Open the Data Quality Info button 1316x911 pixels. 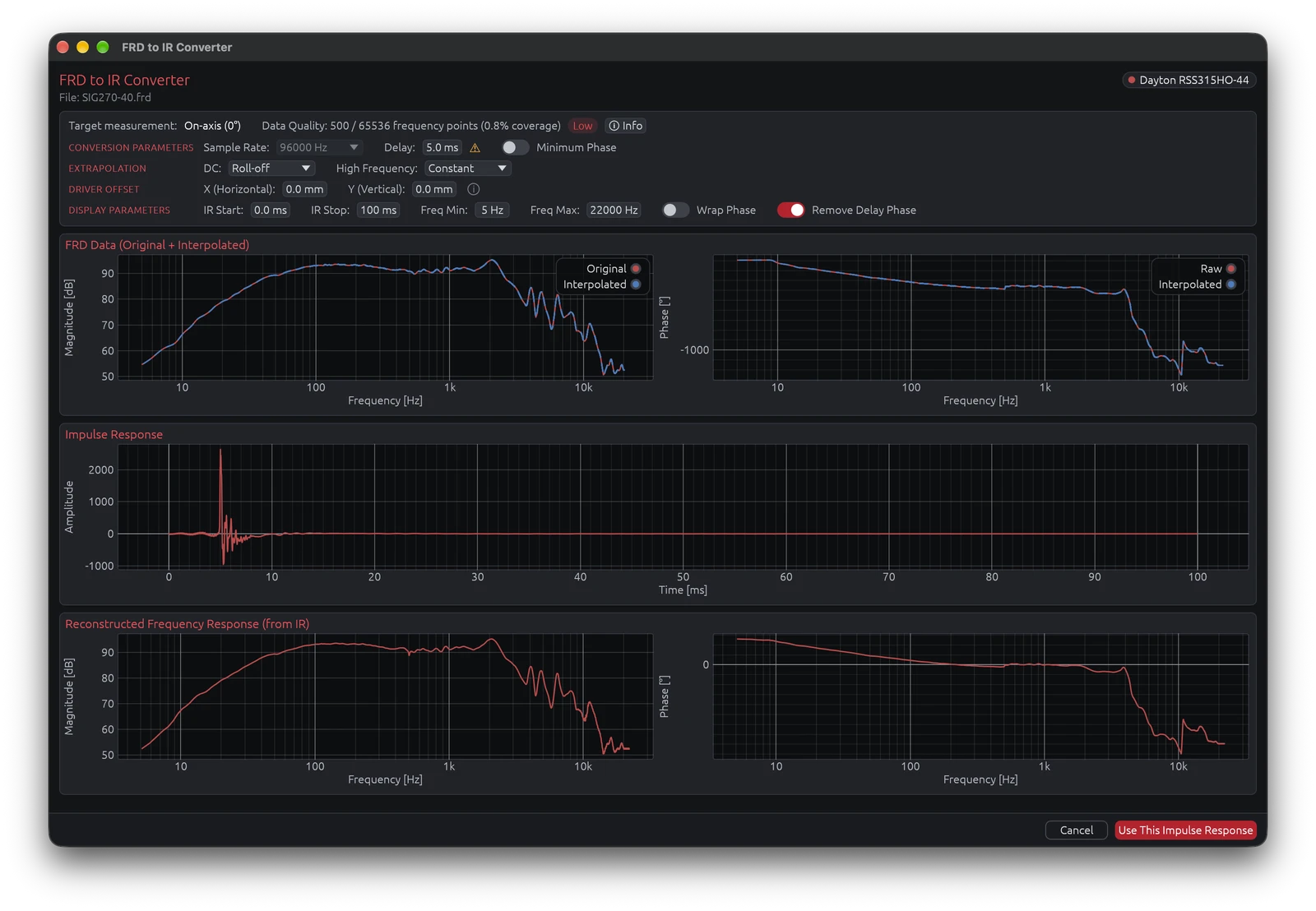[x=625, y=126]
